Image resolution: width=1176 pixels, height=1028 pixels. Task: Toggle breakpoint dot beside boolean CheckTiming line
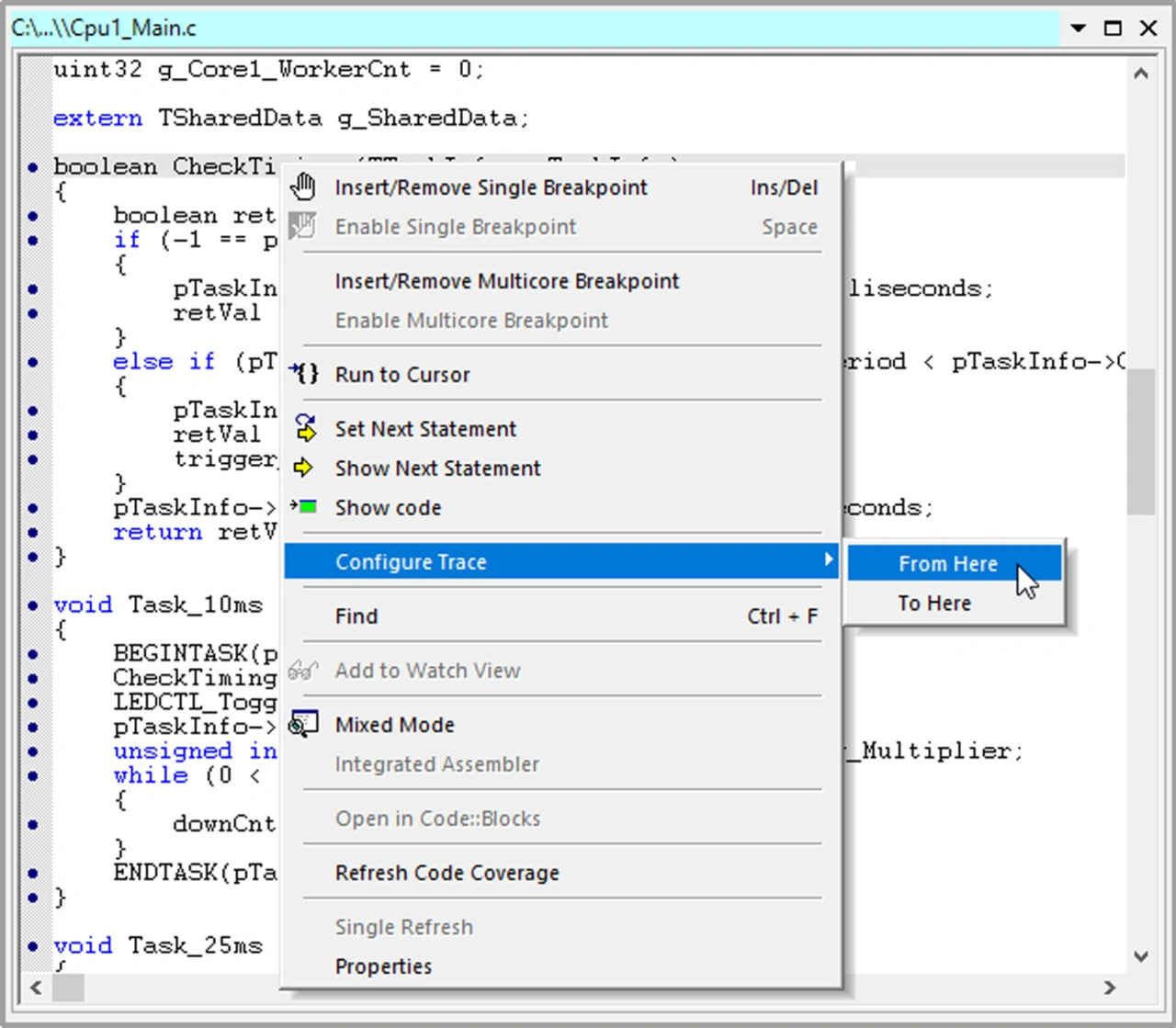tap(33, 167)
